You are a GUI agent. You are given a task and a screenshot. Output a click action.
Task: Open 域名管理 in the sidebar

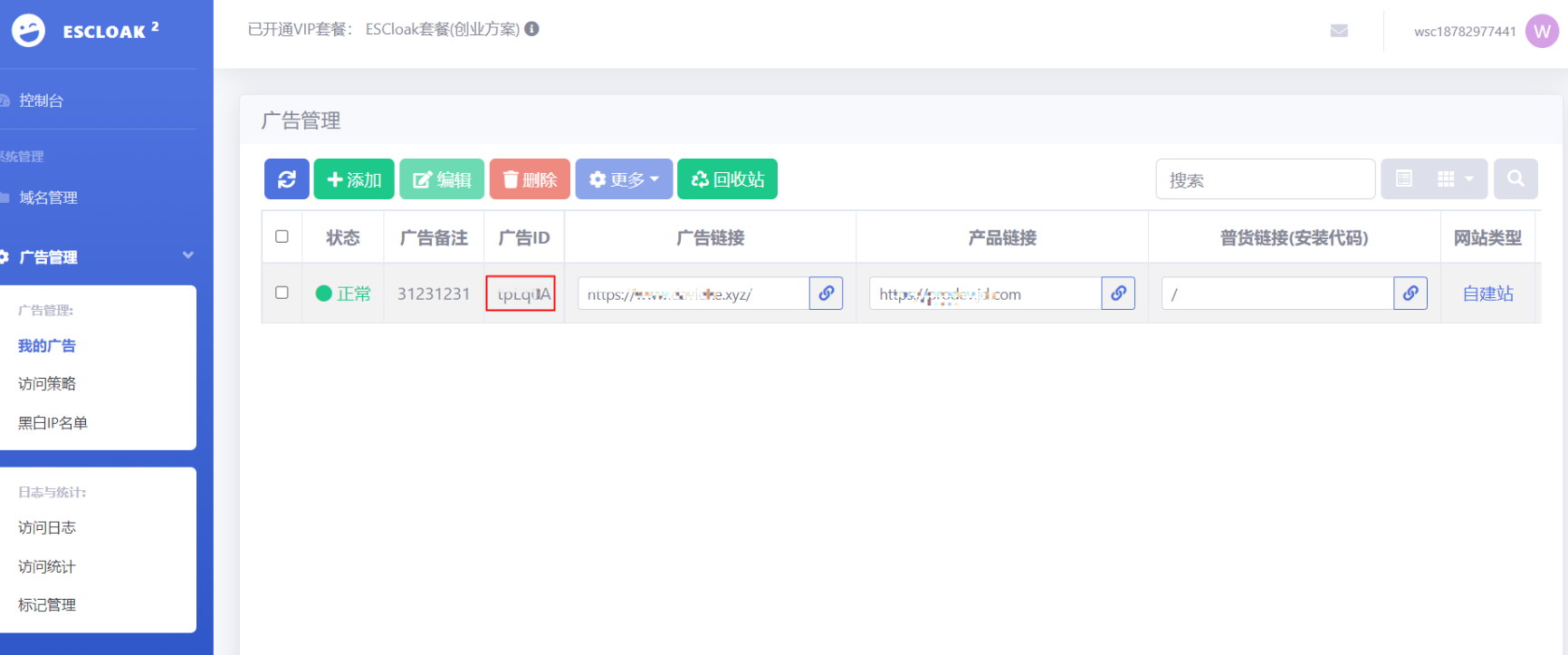coord(48,197)
